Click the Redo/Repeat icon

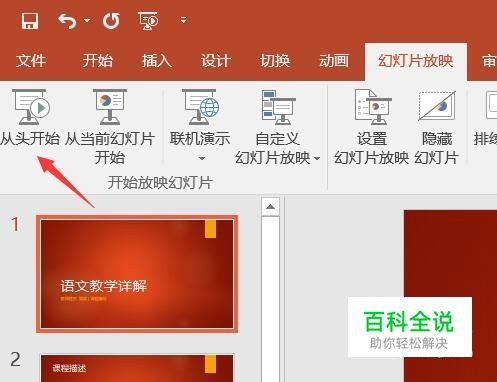tap(111, 21)
